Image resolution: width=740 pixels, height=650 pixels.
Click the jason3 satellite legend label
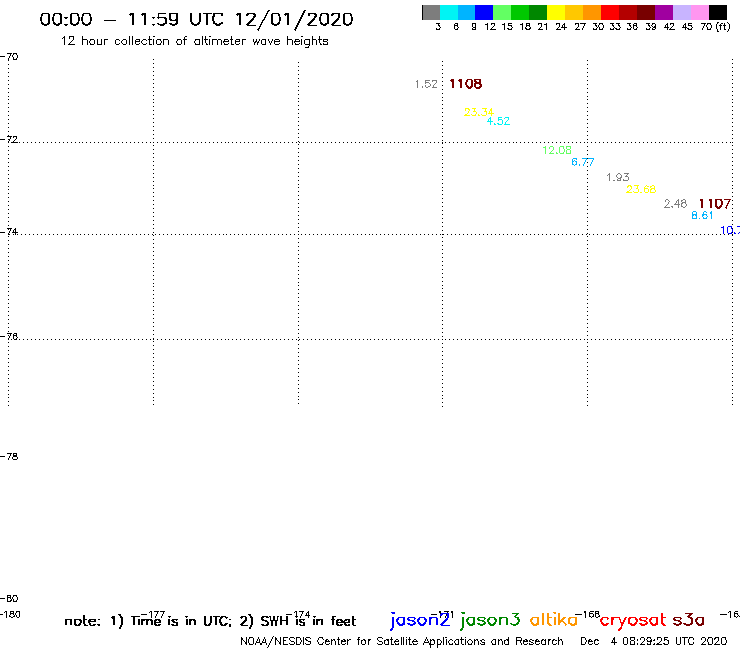[490, 620]
